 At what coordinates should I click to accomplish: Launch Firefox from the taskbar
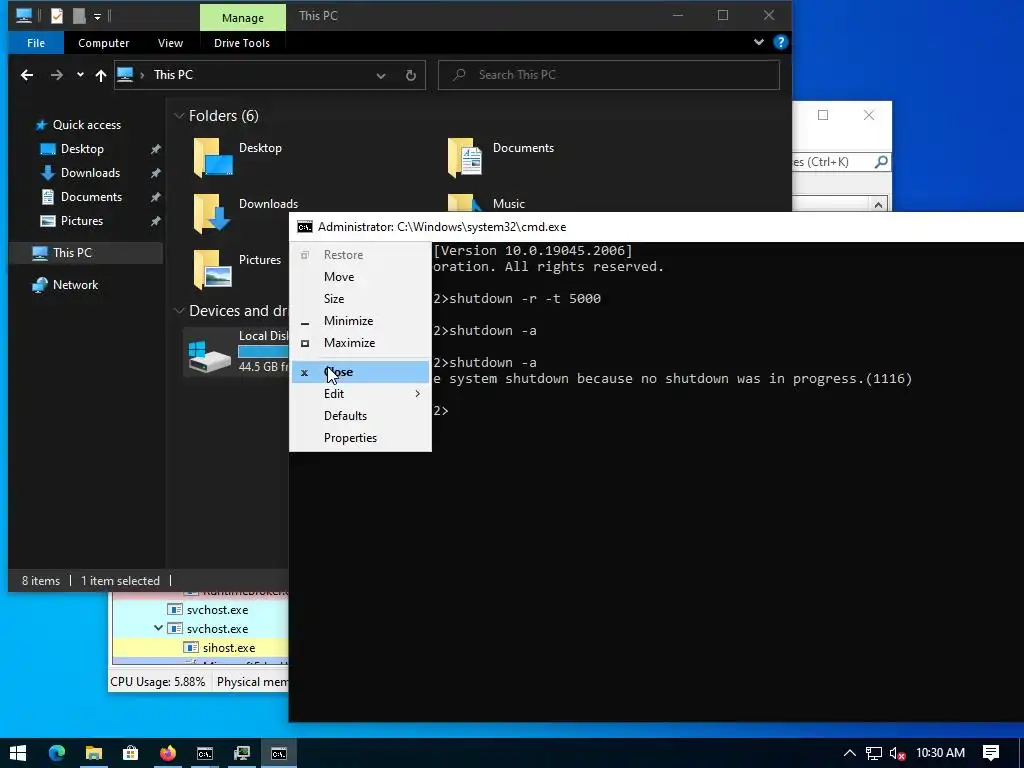[167, 753]
